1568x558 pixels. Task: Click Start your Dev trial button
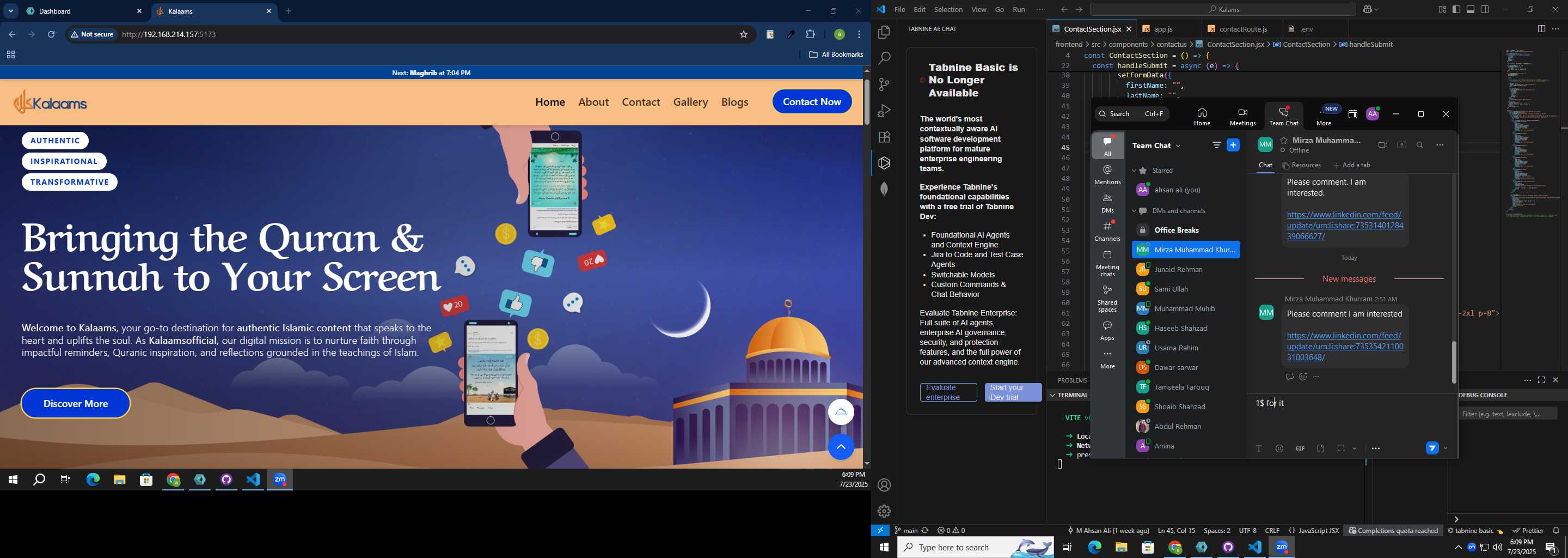pos(1013,392)
